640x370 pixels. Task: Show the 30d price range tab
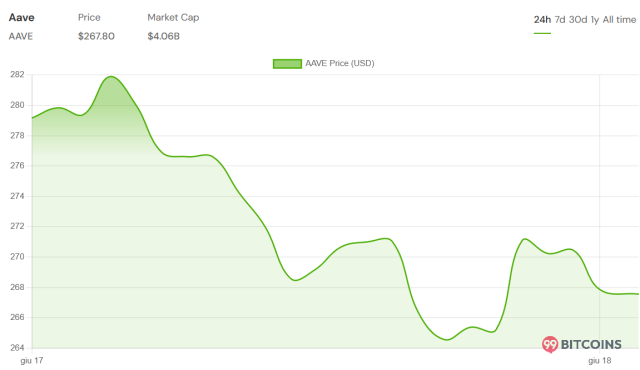(578, 20)
